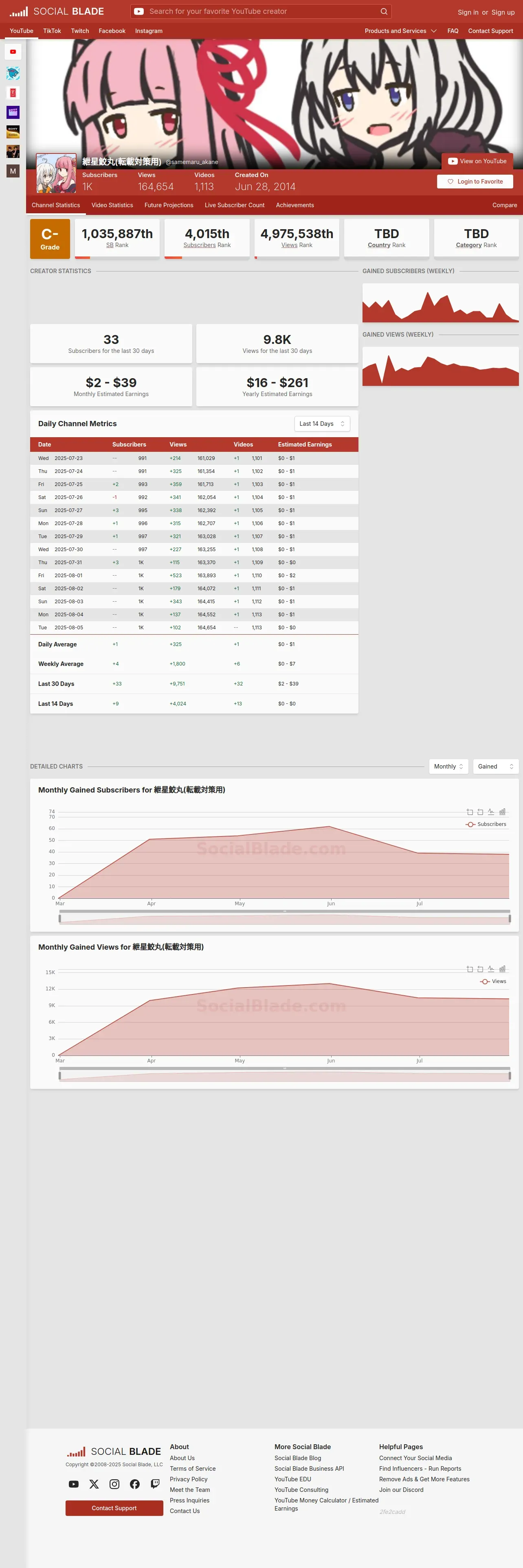Click the footer Social Blade logo
Screen dimensions: 523x1568
click(114, 1452)
